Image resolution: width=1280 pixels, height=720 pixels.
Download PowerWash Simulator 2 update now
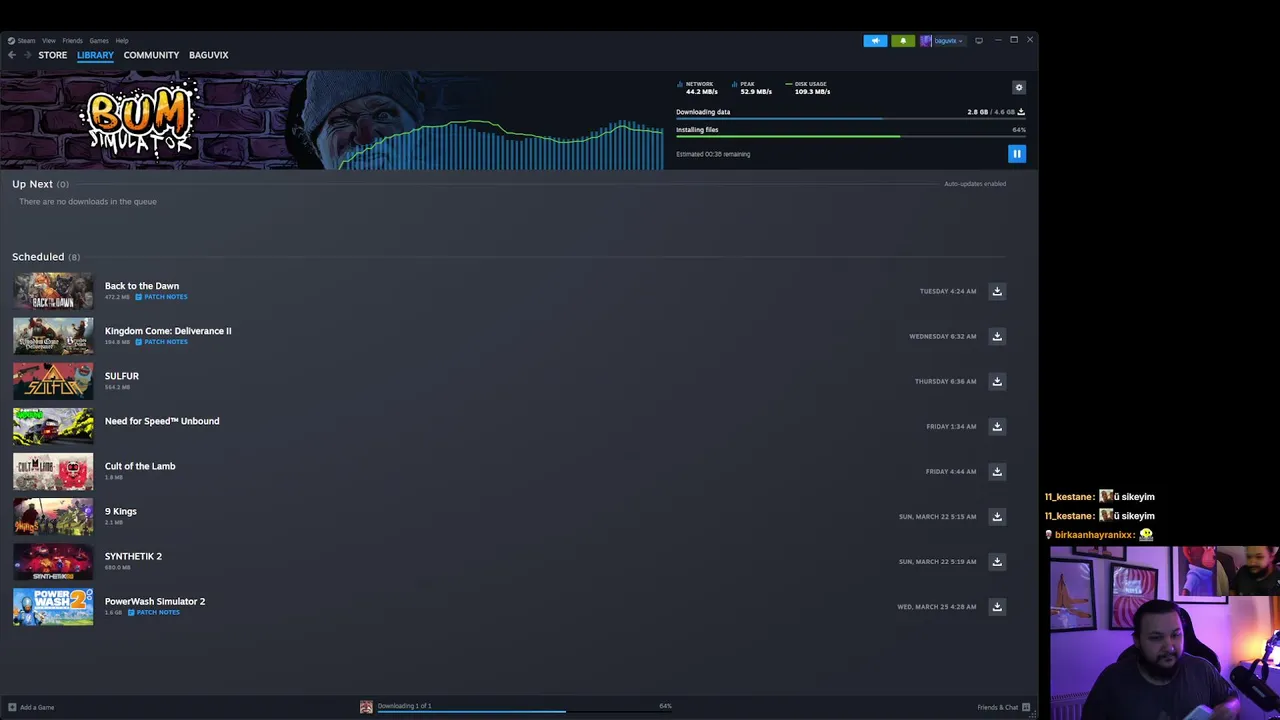(997, 606)
